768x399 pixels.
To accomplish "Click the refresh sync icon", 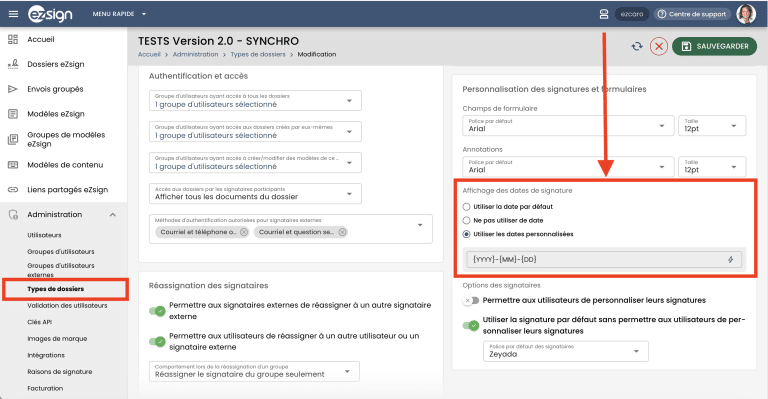I will pos(637,47).
